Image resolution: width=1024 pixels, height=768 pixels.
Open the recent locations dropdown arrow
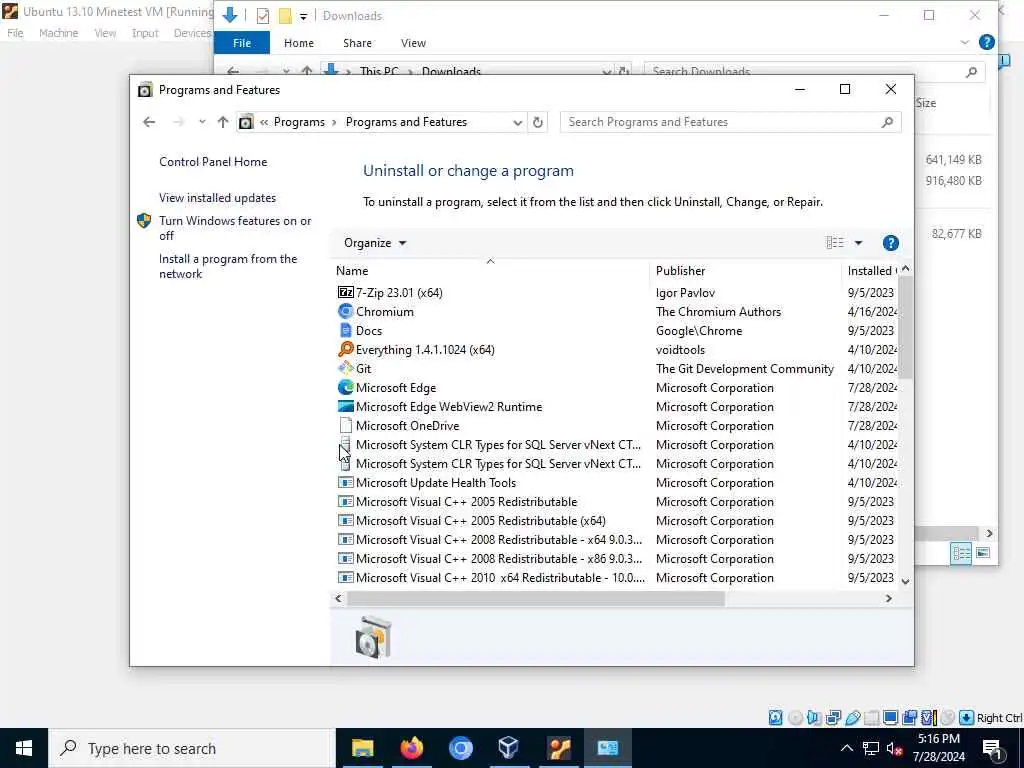[202, 122]
